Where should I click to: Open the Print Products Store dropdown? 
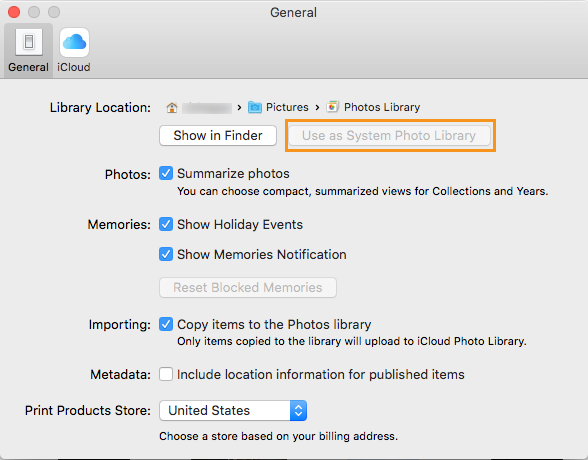(x=233, y=411)
